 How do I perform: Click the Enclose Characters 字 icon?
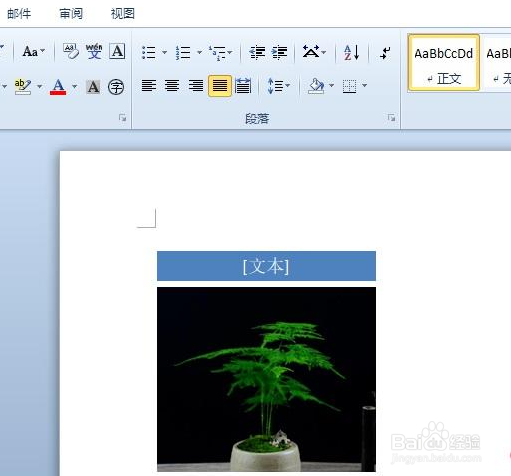click(x=116, y=87)
